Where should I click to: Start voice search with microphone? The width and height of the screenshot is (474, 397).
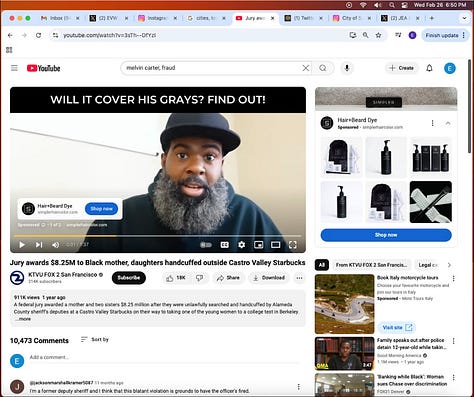coord(347,68)
